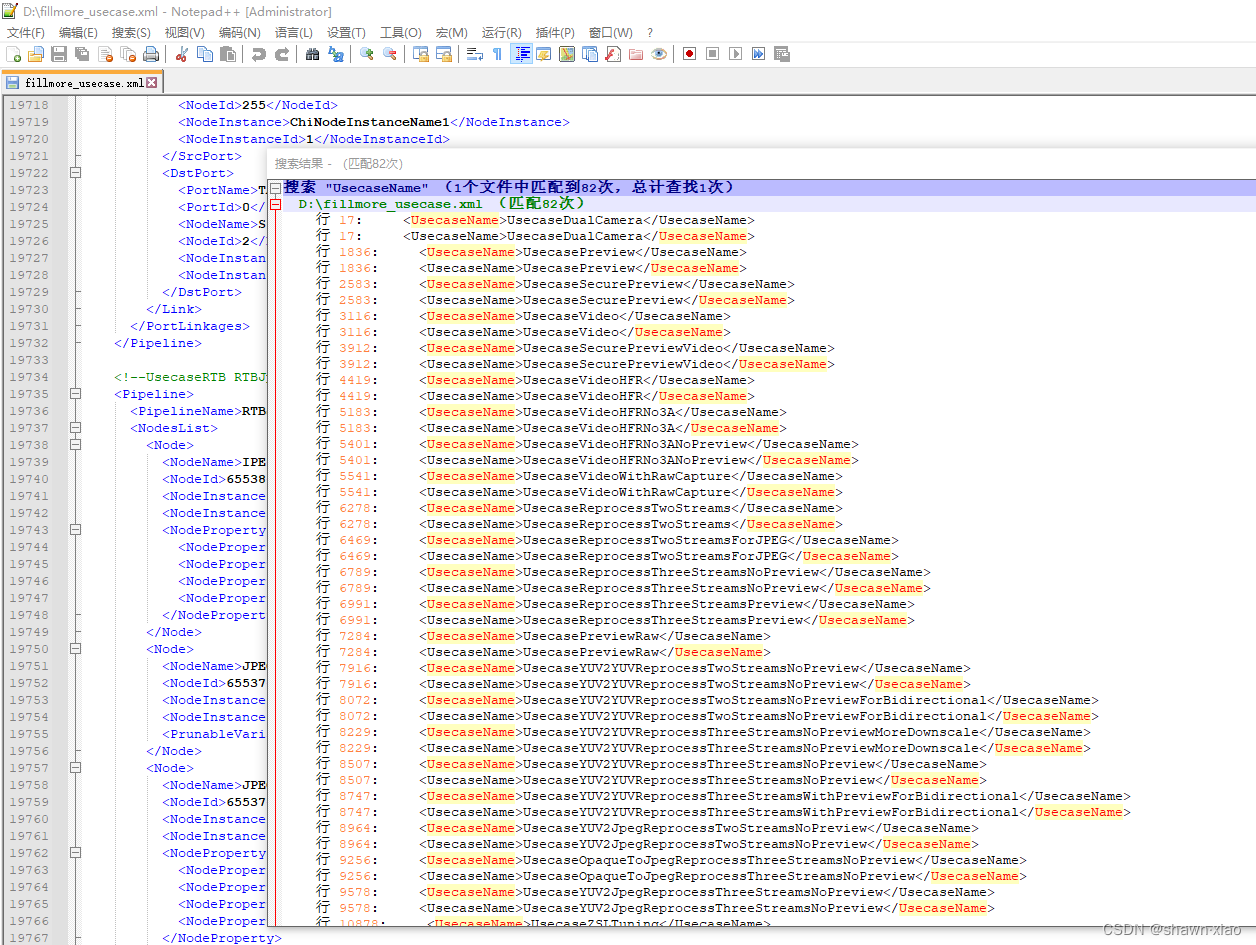Create a new document via toolbar
This screenshot has width=1256, height=945.
[x=13, y=54]
